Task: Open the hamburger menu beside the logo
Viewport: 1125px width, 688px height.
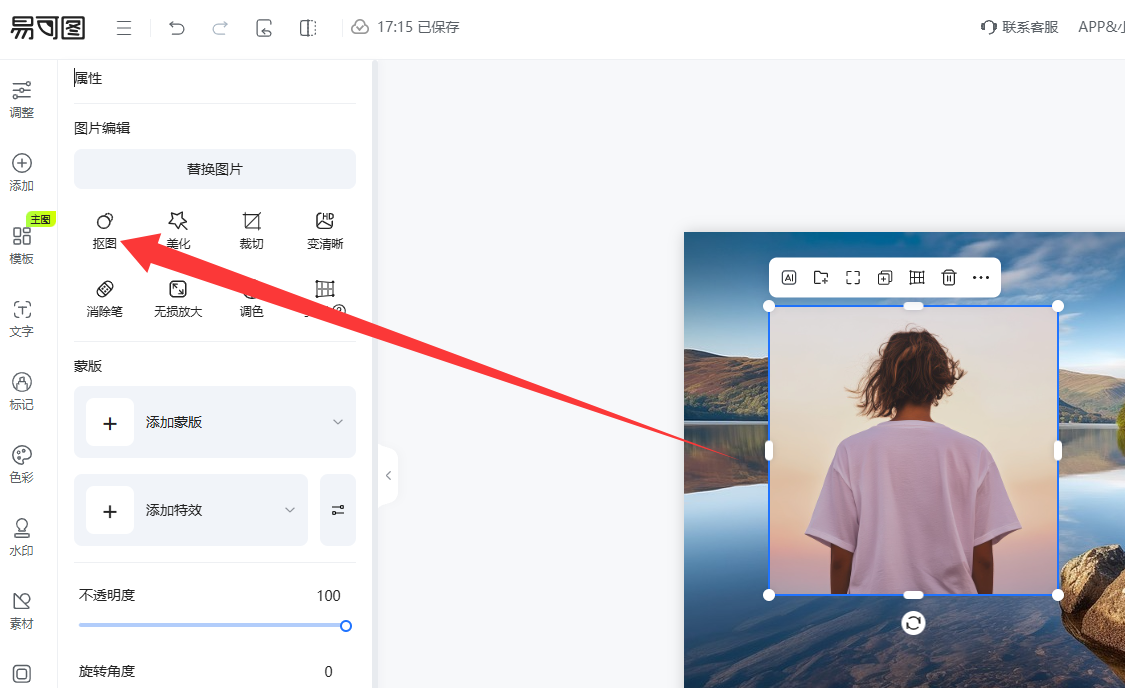Action: tap(124, 28)
